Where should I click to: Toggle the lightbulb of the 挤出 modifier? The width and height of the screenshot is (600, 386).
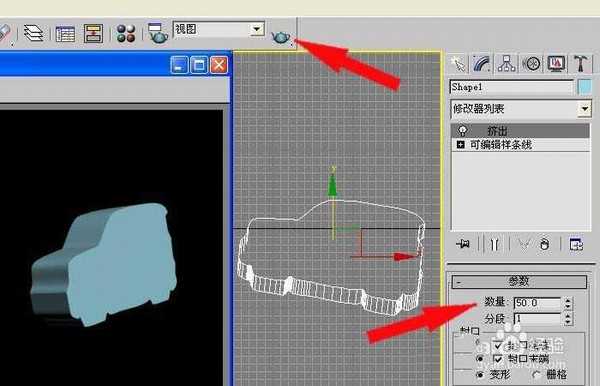click(463, 131)
